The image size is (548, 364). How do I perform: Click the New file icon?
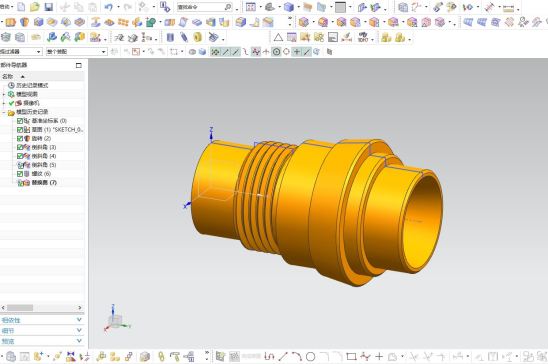click(x=21, y=7)
